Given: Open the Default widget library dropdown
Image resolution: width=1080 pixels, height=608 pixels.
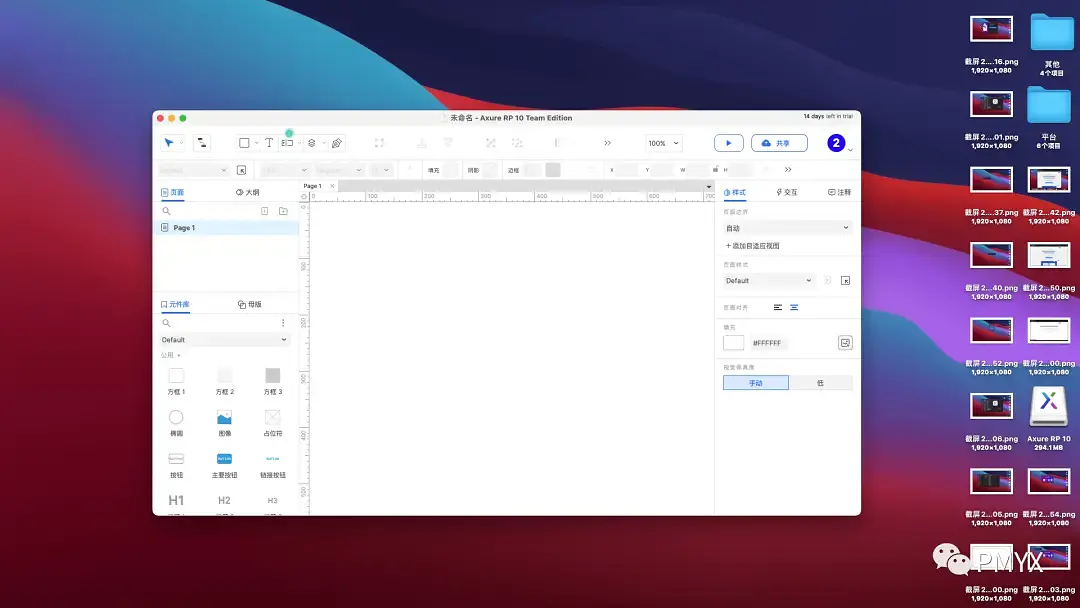Looking at the screenshot, I should (225, 340).
